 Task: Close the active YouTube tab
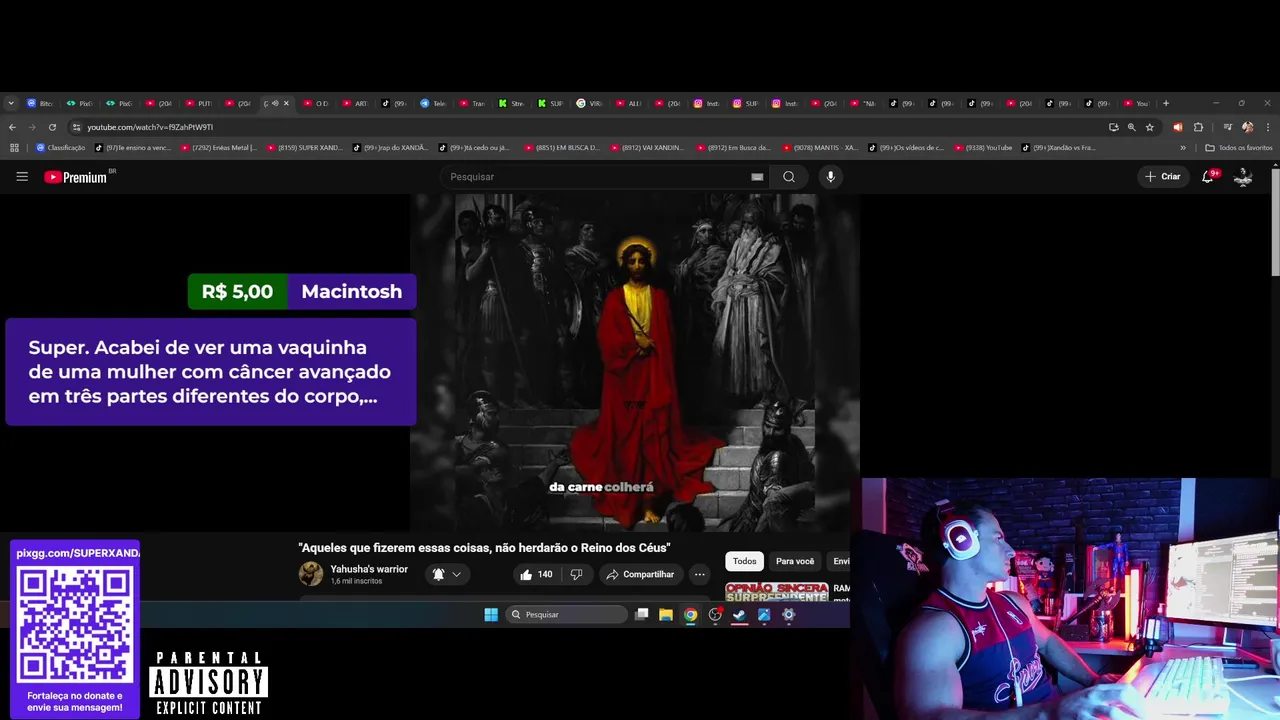click(x=286, y=103)
